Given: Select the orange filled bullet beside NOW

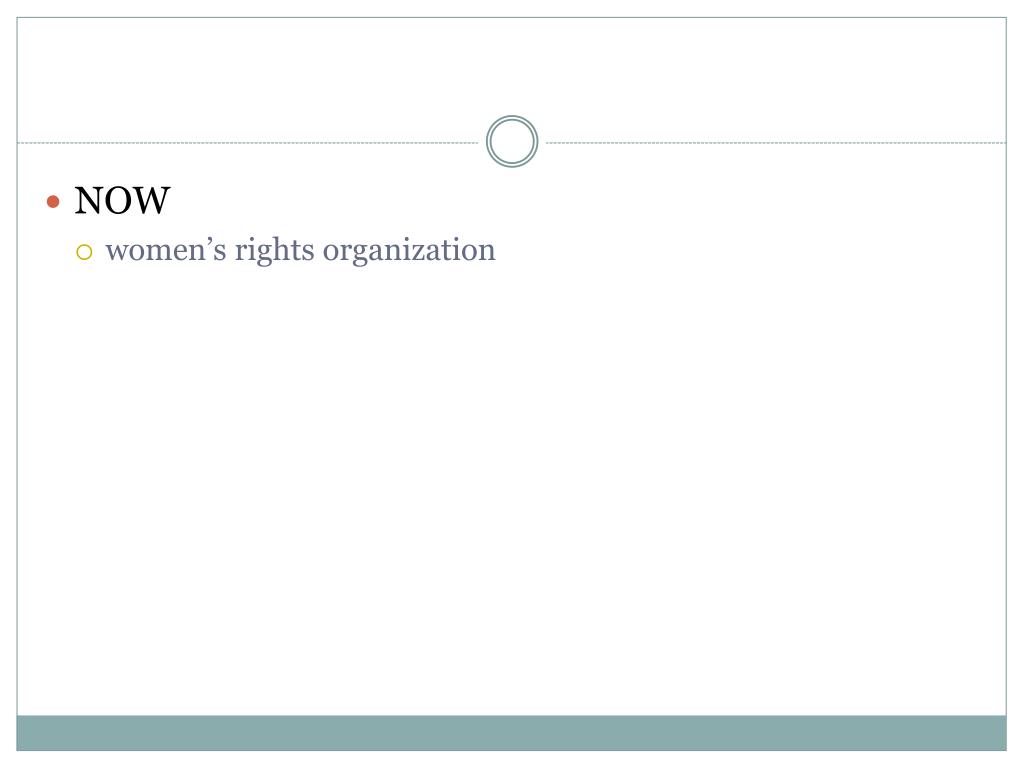Looking at the screenshot, I should pos(54,201).
